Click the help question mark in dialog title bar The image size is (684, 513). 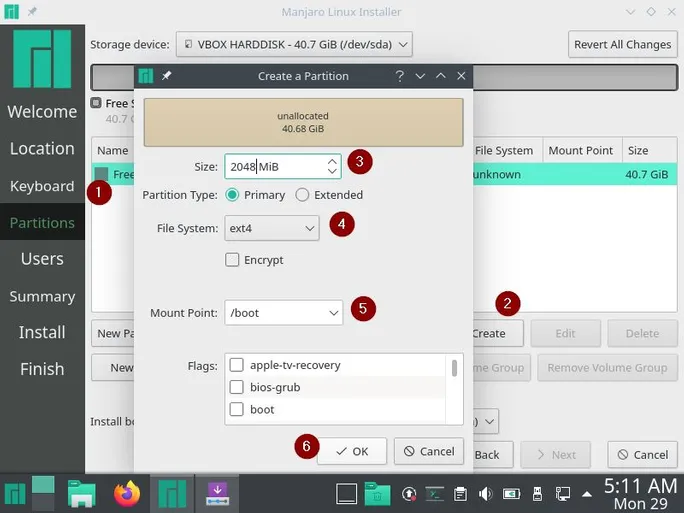click(x=399, y=76)
